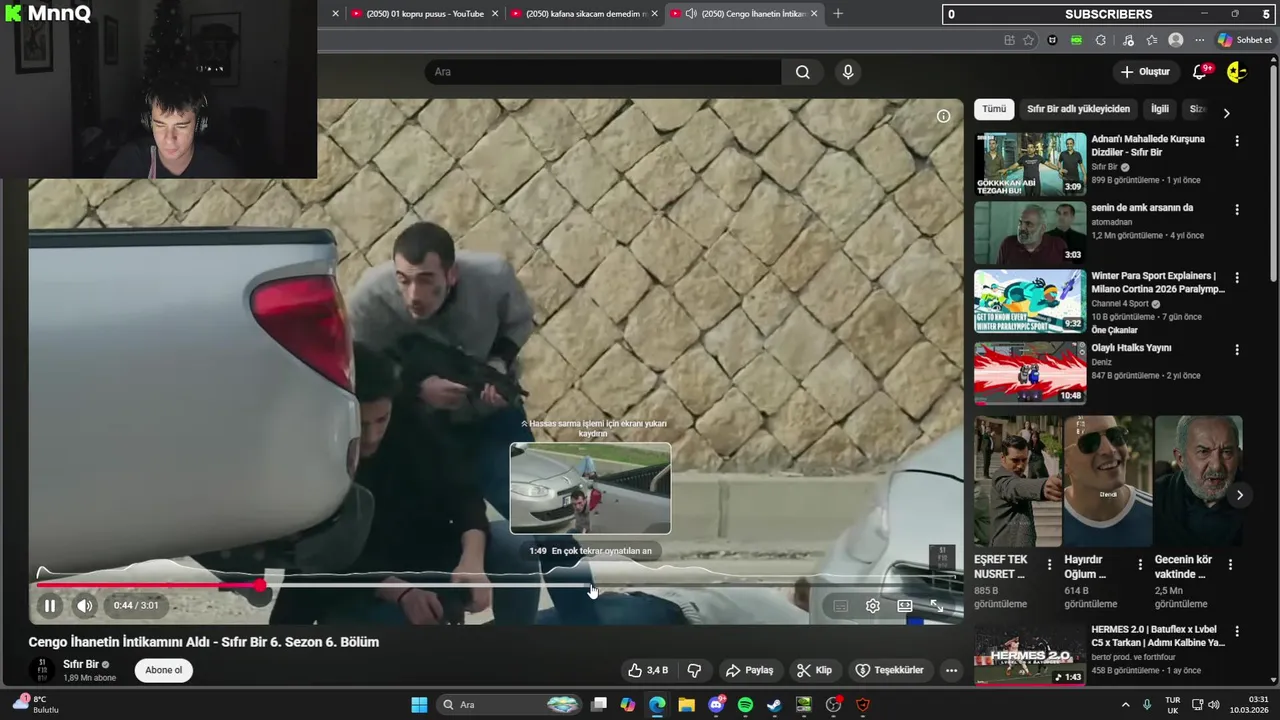Enter fullscreen mode
Image resolution: width=1280 pixels, height=720 pixels.
pos(937,606)
